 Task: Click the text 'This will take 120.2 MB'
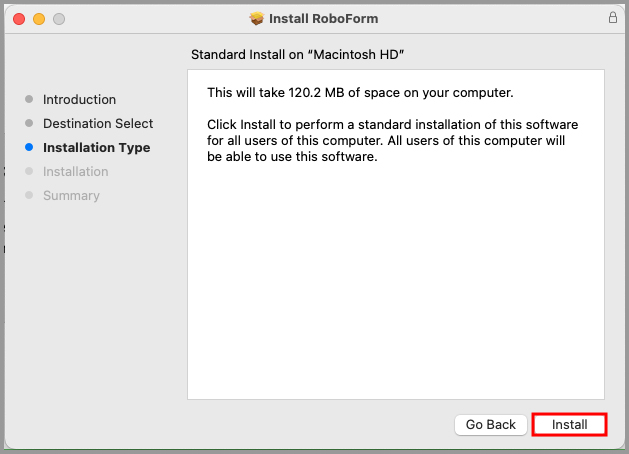[276, 93]
